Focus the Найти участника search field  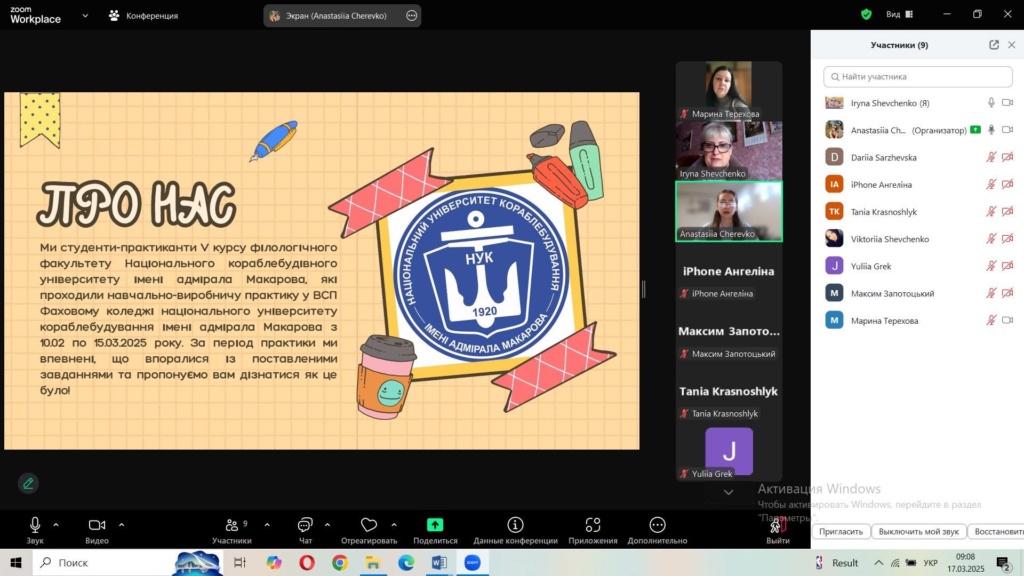[918, 76]
